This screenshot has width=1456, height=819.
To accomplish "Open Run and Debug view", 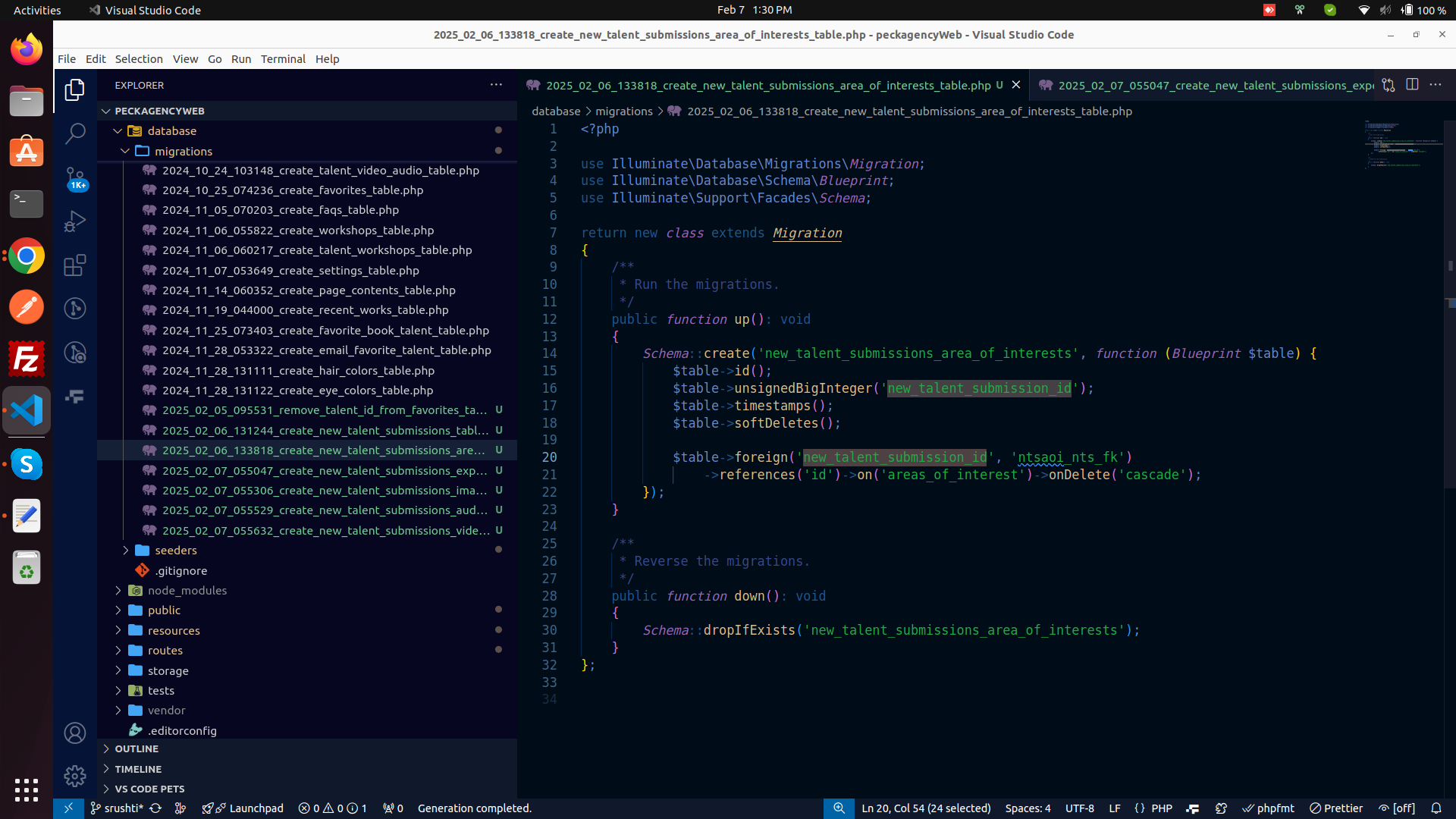I will [75, 221].
